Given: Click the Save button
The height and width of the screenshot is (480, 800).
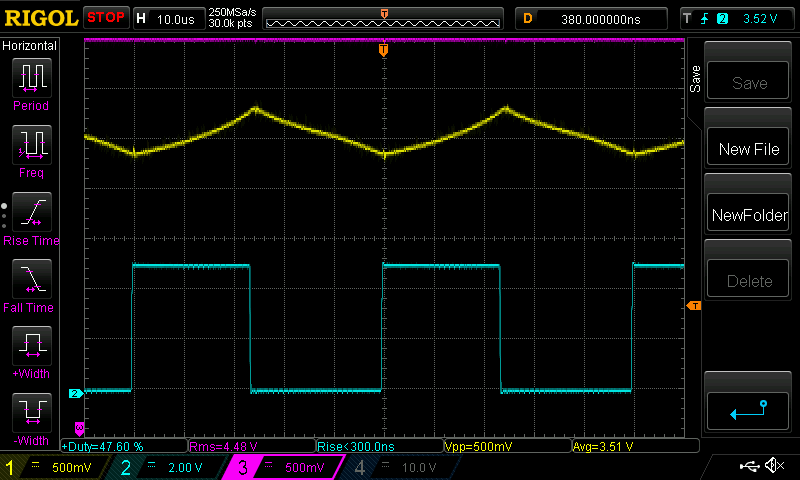Looking at the screenshot, I should point(749,83).
